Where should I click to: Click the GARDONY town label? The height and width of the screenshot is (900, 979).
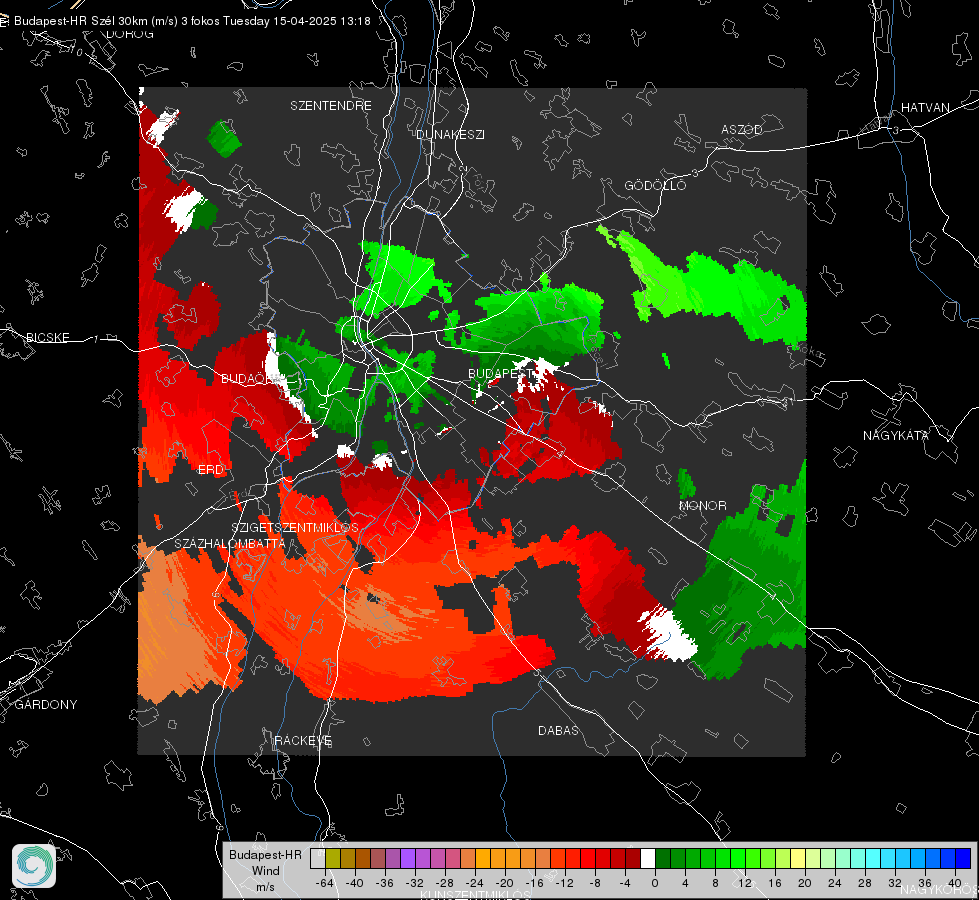[46, 705]
